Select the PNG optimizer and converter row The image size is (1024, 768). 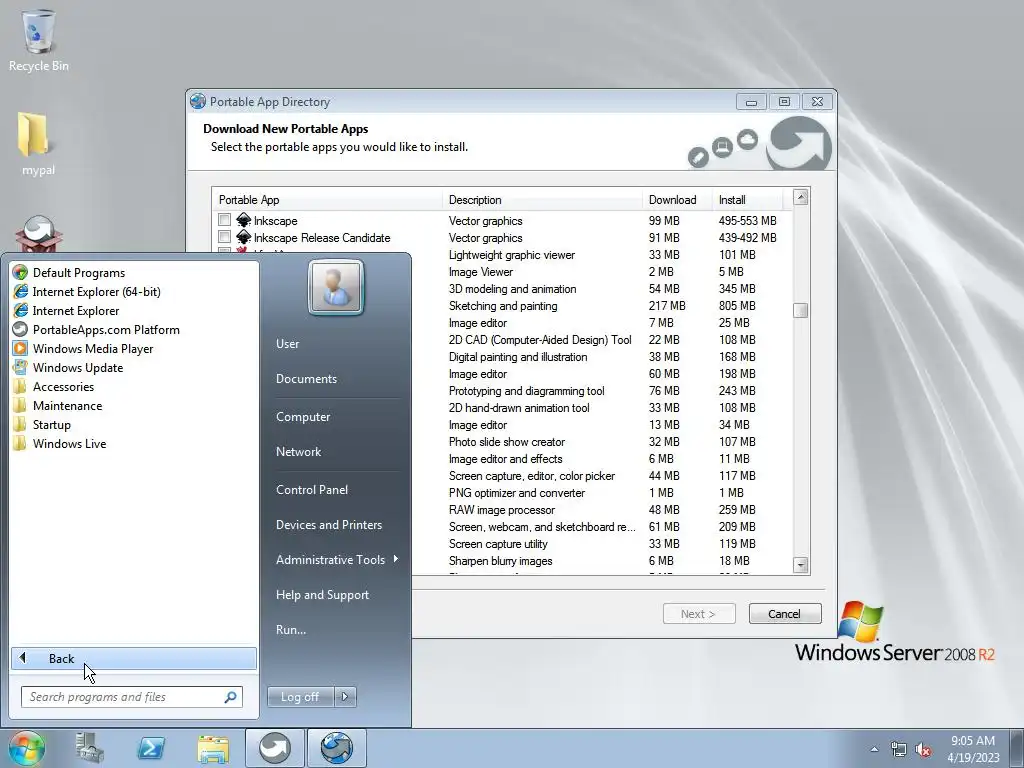601,492
